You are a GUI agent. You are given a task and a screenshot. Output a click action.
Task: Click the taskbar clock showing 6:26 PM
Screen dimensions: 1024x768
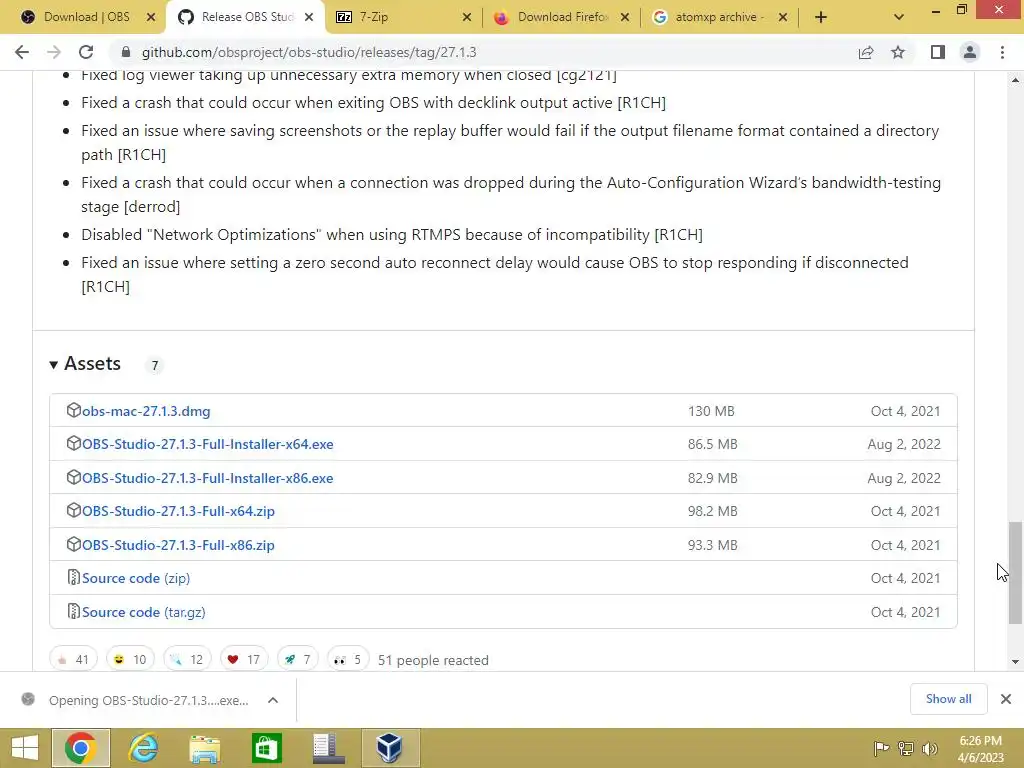(980, 749)
